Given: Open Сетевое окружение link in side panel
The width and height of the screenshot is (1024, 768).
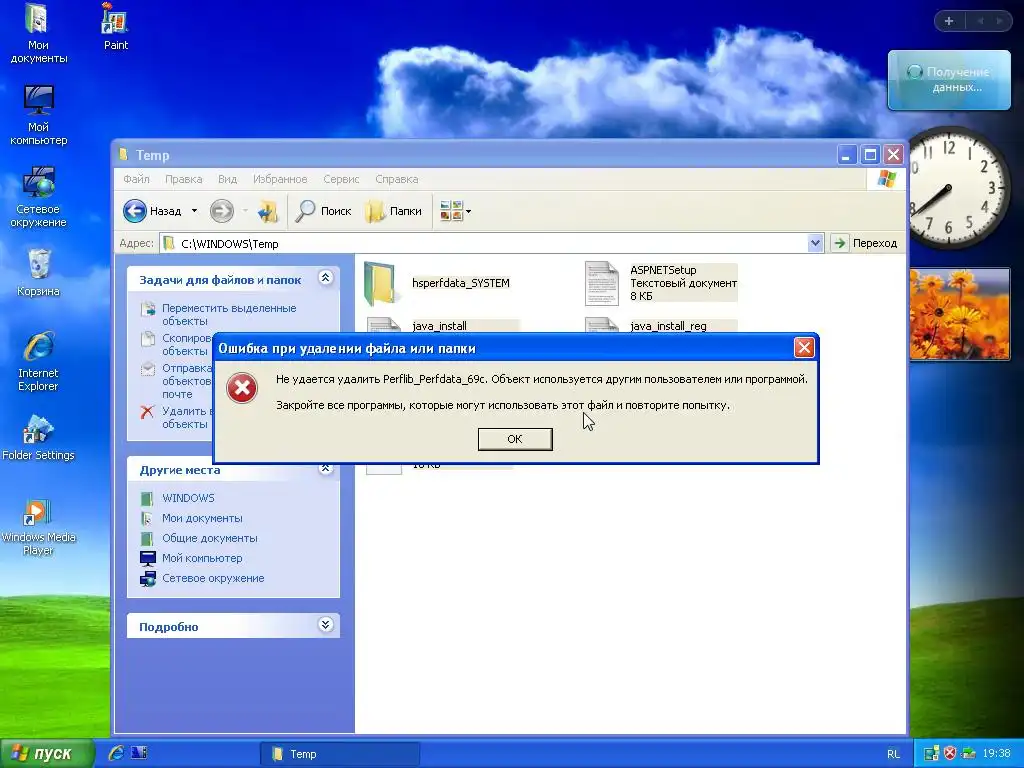Looking at the screenshot, I should 213,578.
